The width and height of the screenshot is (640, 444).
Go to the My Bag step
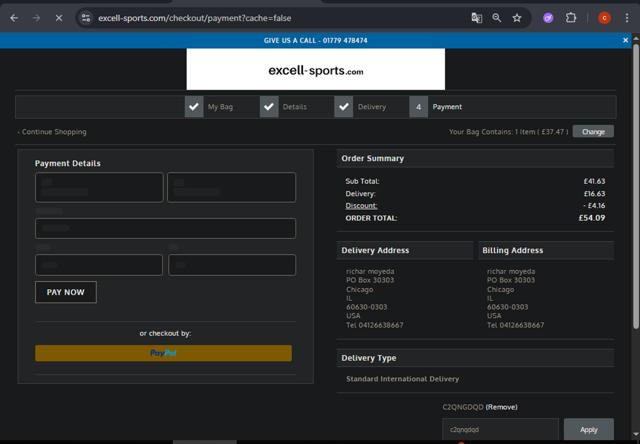click(220, 107)
